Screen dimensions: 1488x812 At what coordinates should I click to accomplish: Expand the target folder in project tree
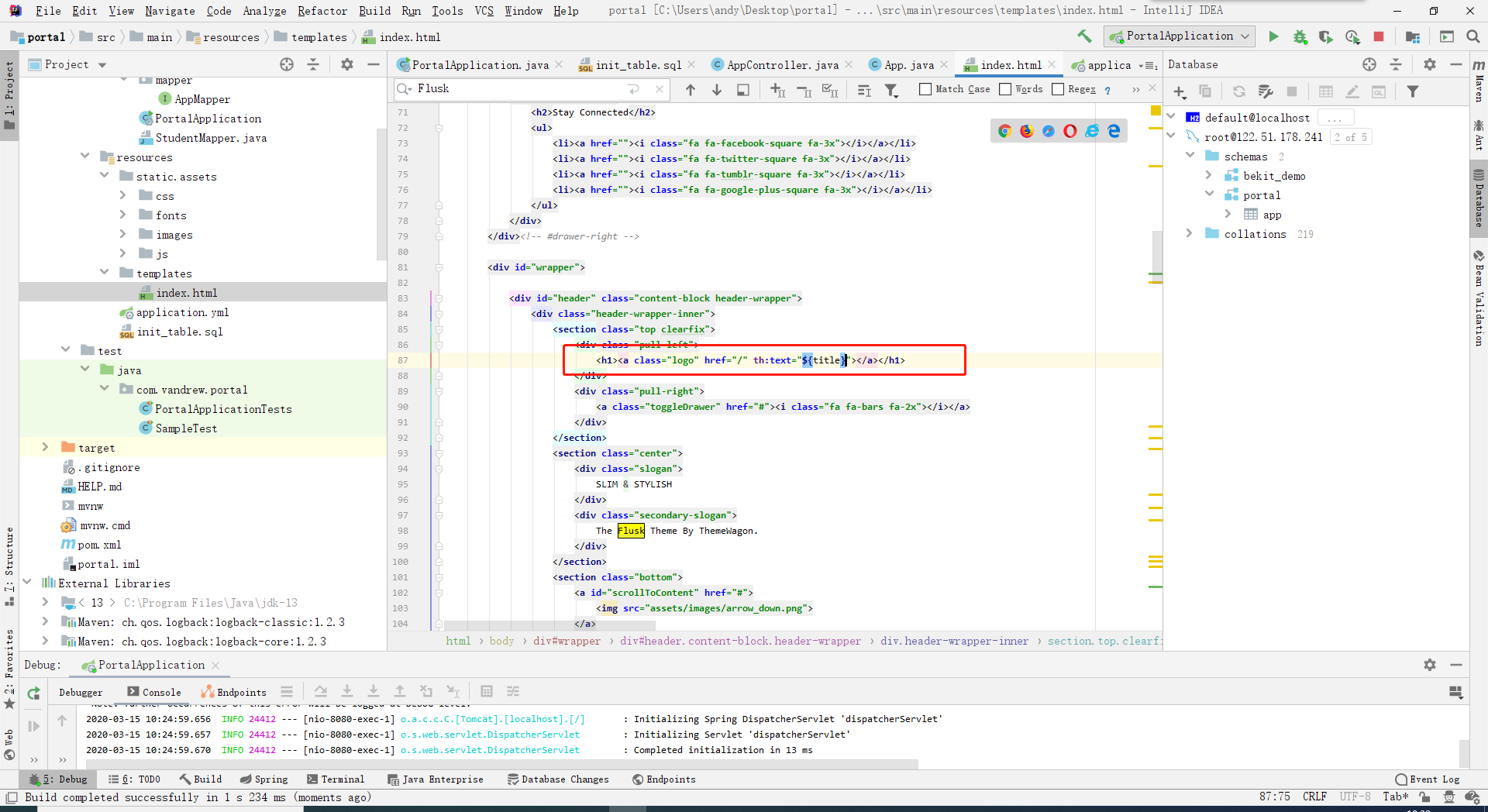point(45,447)
